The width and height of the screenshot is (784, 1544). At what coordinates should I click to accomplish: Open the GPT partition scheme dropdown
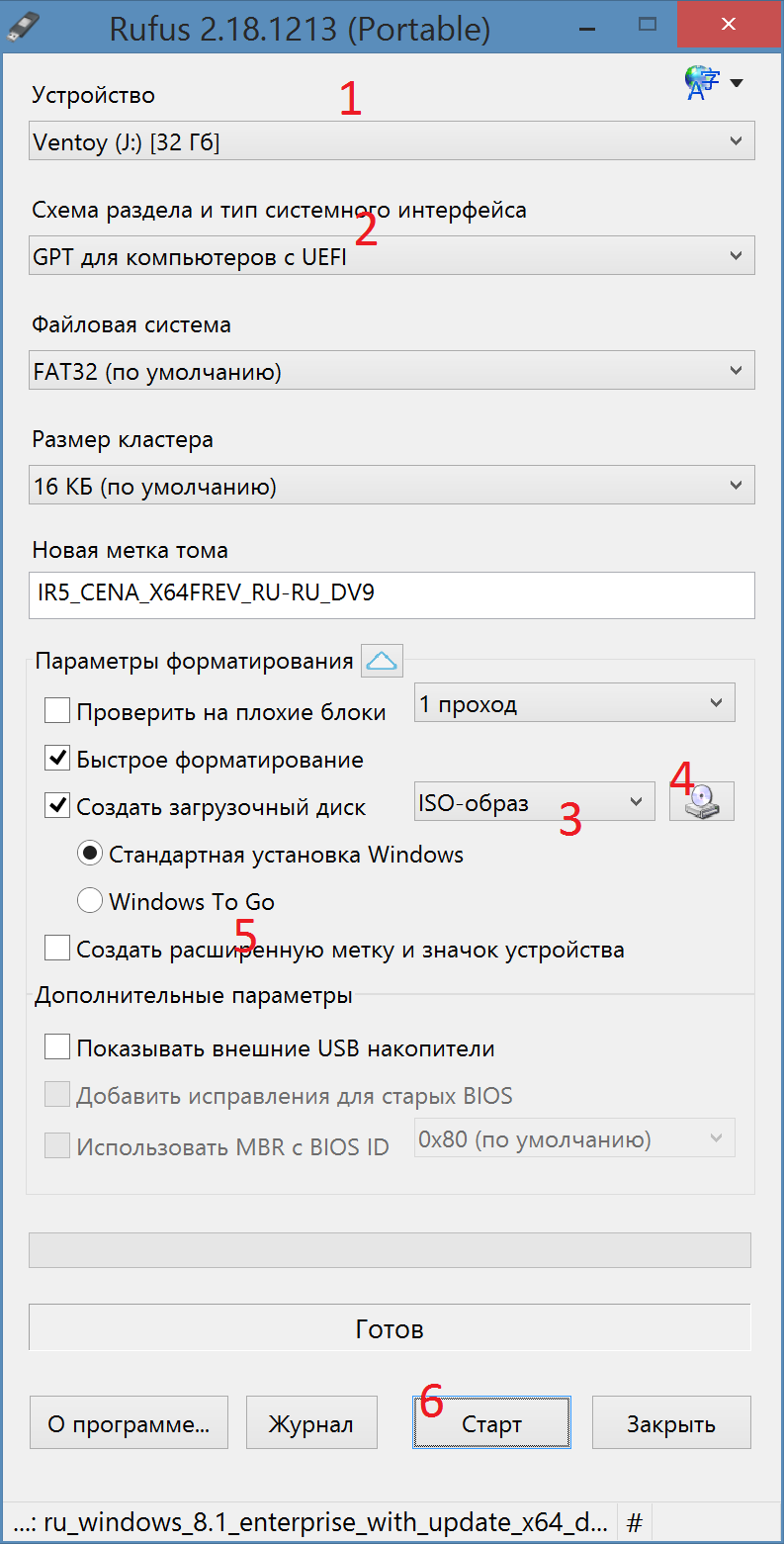click(x=392, y=256)
